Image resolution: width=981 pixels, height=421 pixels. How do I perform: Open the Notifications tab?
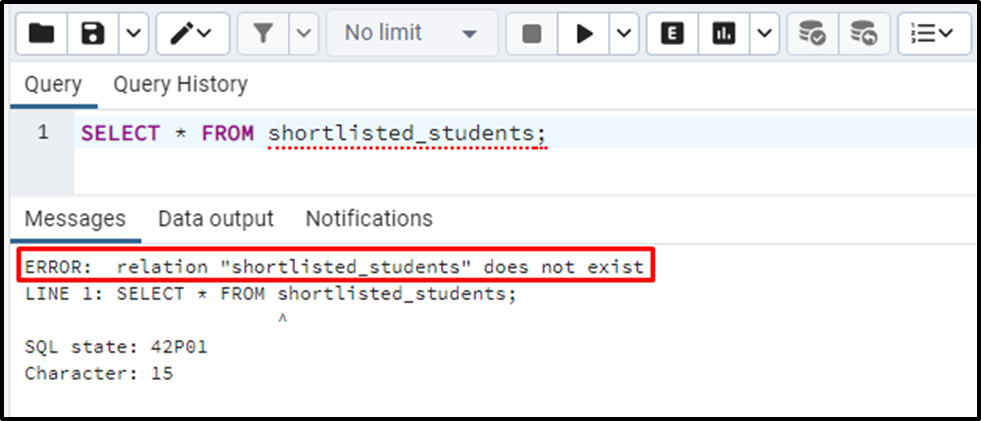(x=369, y=219)
